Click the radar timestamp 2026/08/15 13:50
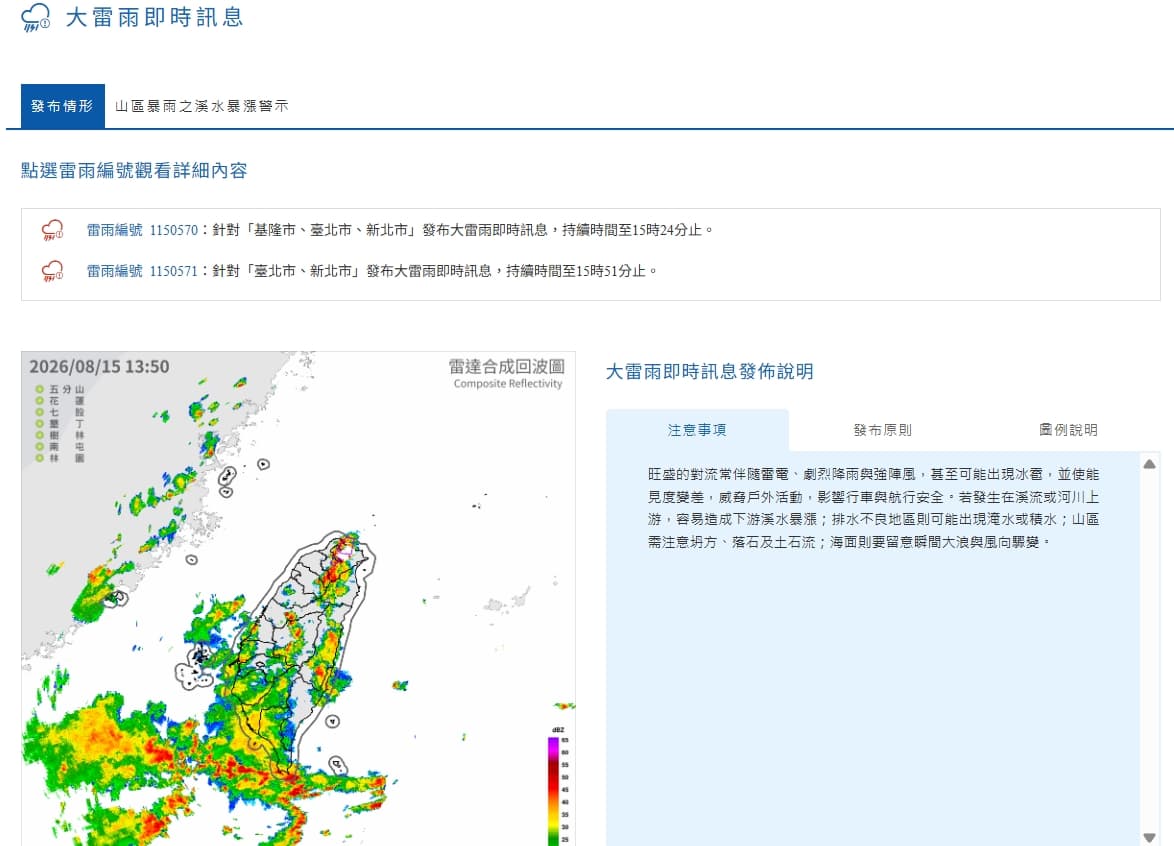 [x=100, y=367]
